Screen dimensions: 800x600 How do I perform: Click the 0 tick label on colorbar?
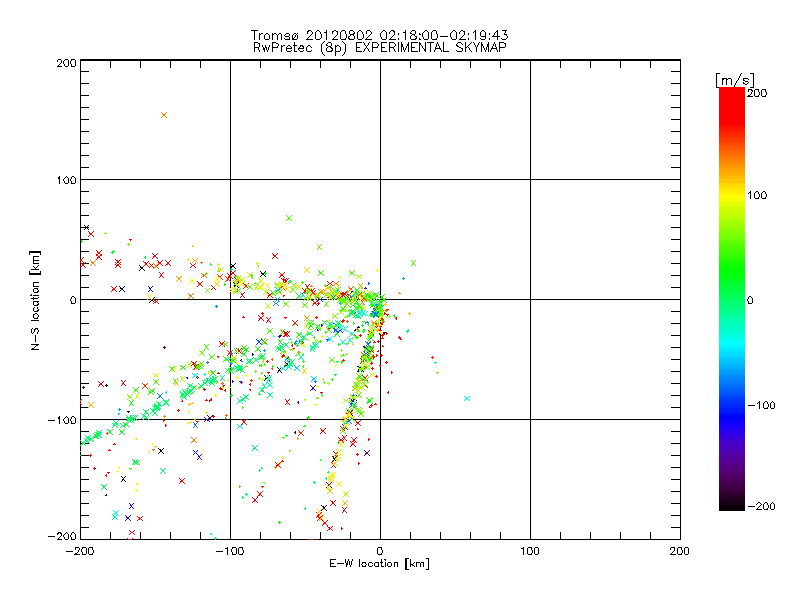click(x=754, y=300)
